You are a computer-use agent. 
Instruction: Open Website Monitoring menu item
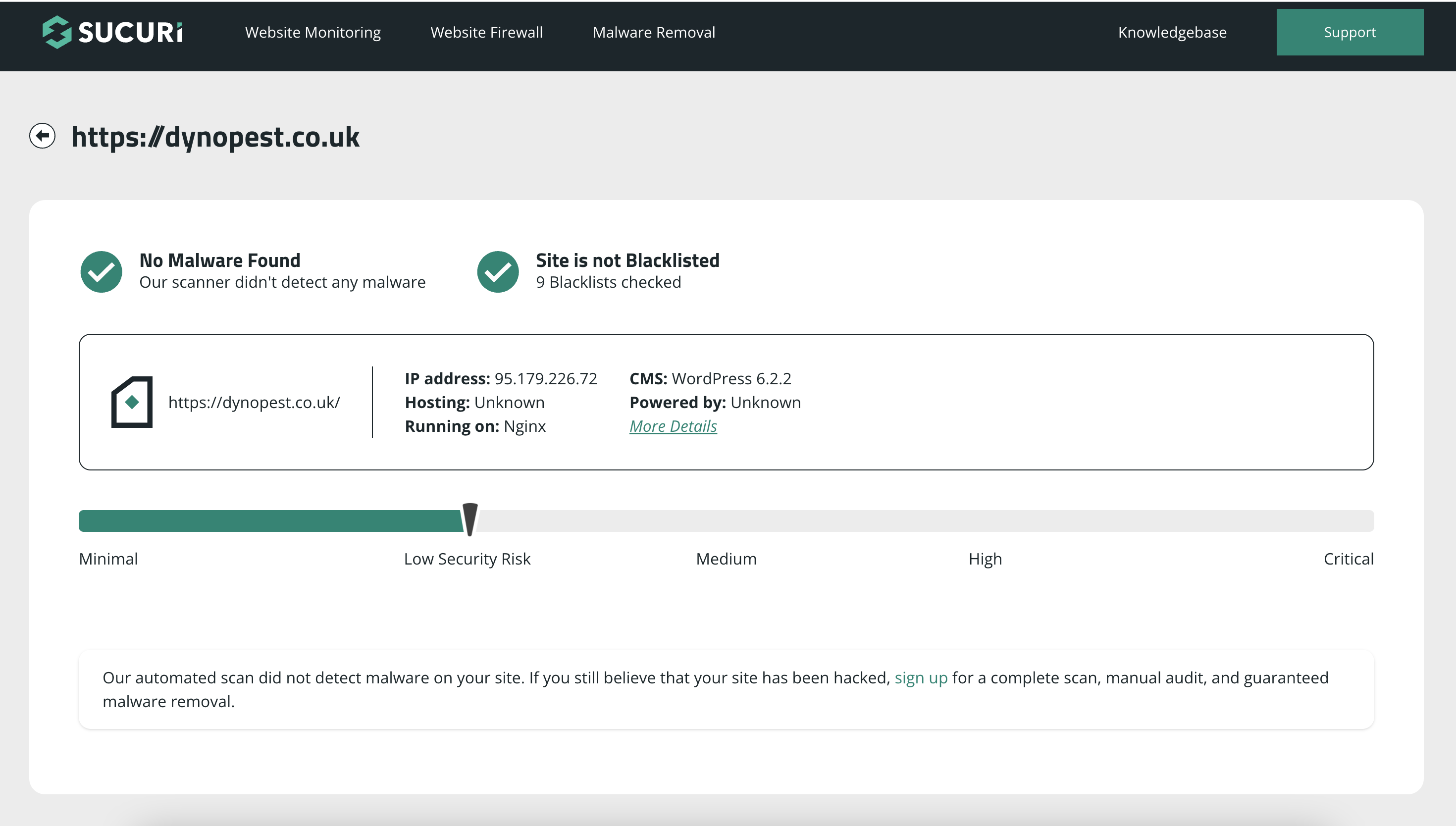point(312,32)
